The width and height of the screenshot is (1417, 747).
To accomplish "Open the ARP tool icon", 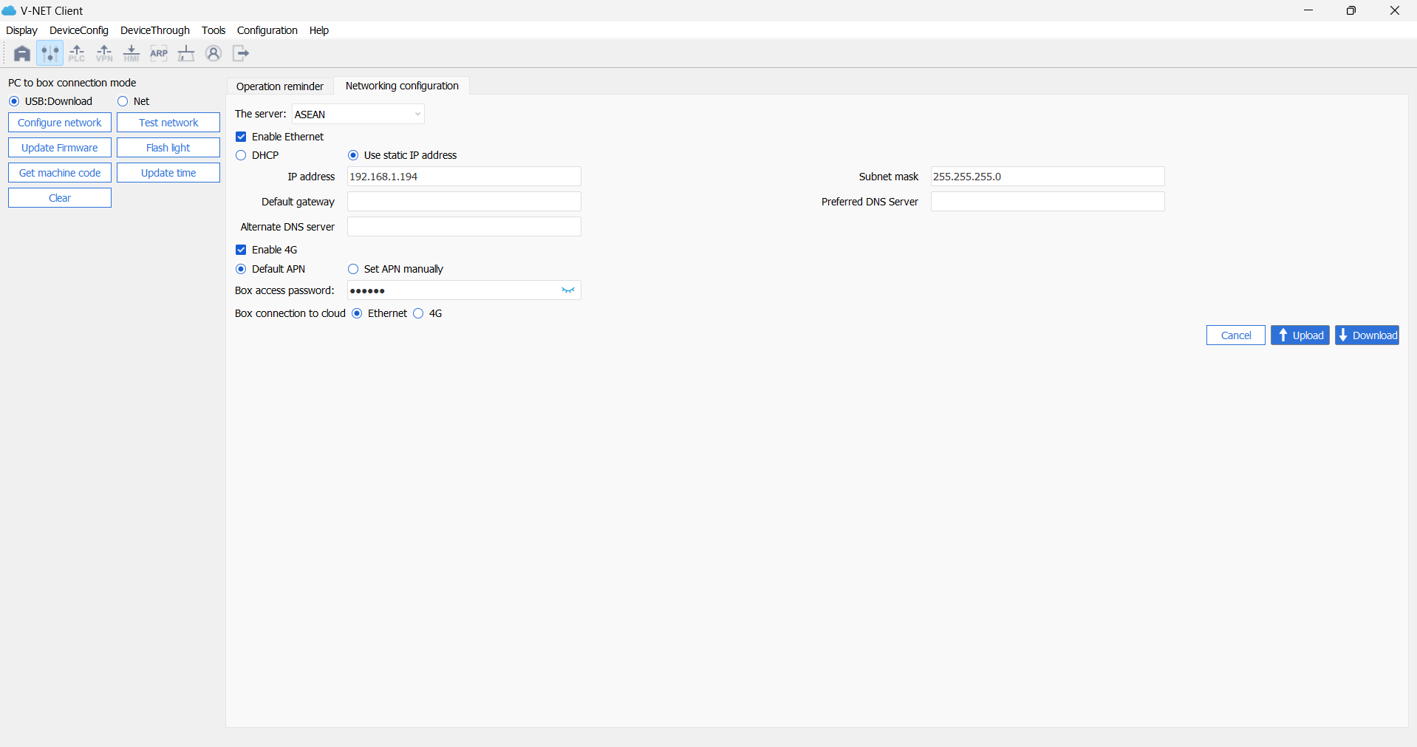I will 159,54.
